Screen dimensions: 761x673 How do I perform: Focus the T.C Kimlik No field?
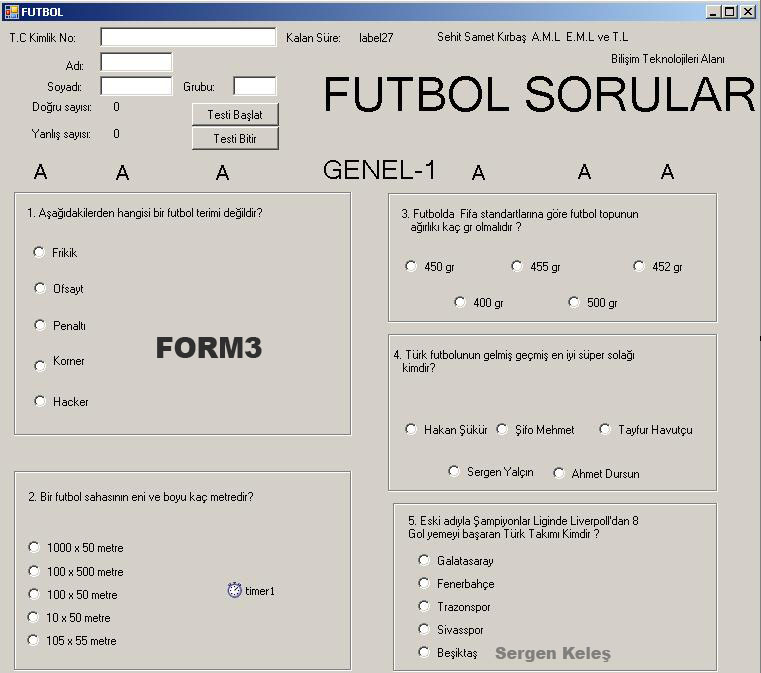(x=188, y=37)
